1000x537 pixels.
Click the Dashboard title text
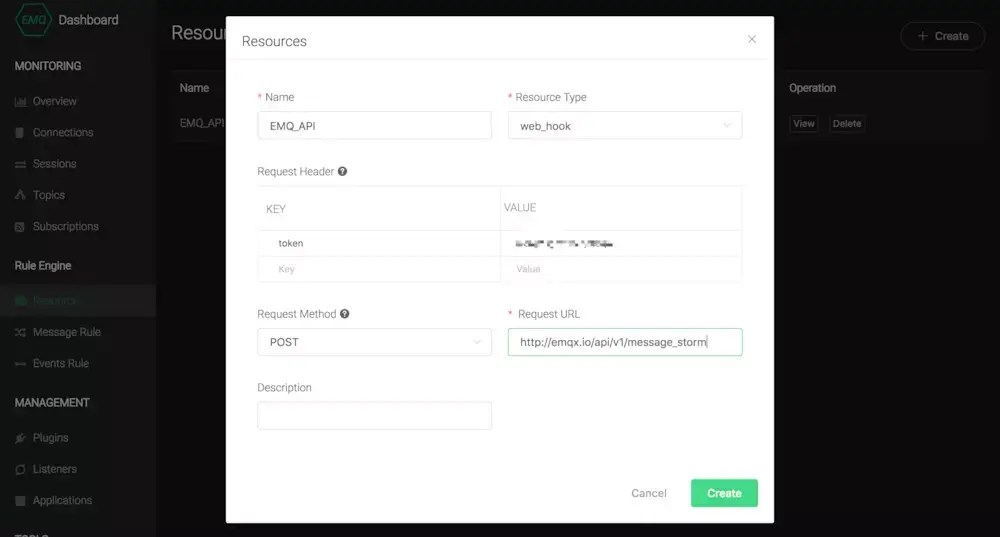(x=88, y=20)
